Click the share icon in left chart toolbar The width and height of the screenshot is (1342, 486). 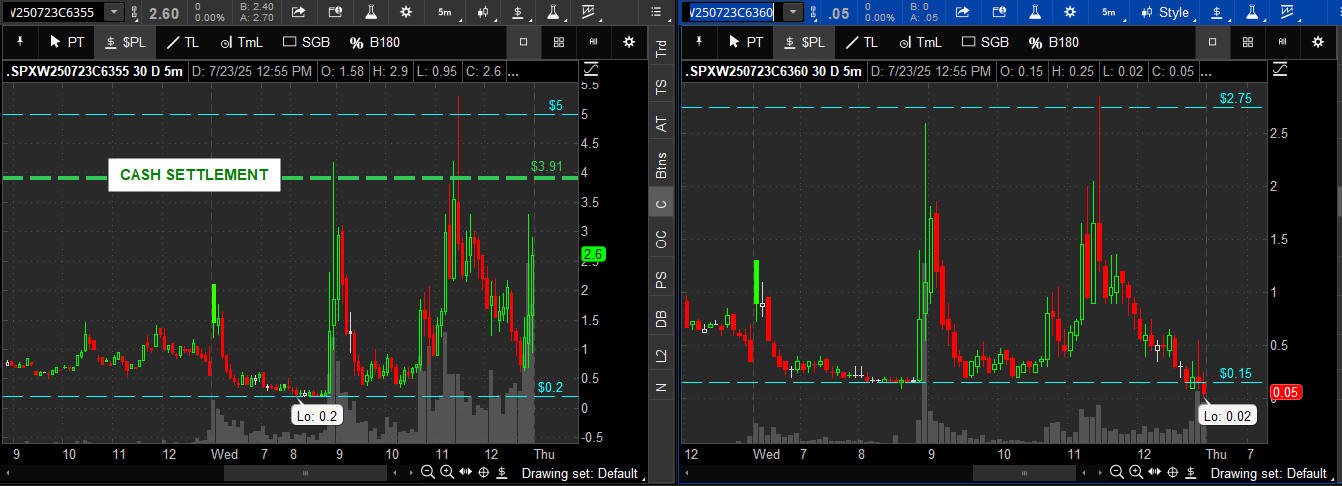(x=298, y=12)
